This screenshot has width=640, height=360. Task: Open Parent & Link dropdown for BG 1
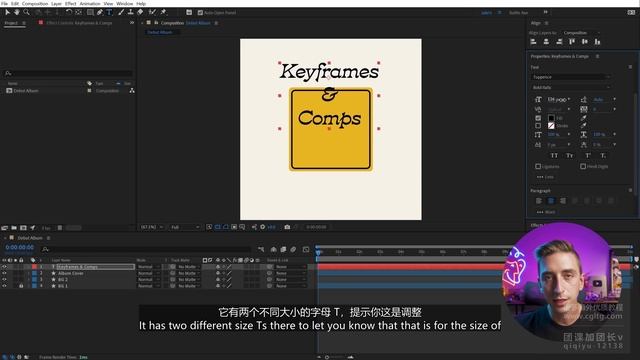(x=291, y=286)
